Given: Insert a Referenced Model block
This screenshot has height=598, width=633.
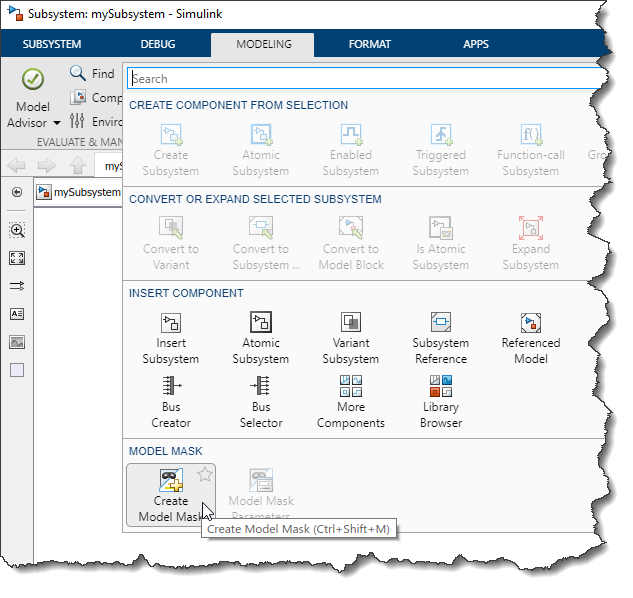Looking at the screenshot, I should click(530, 323).
